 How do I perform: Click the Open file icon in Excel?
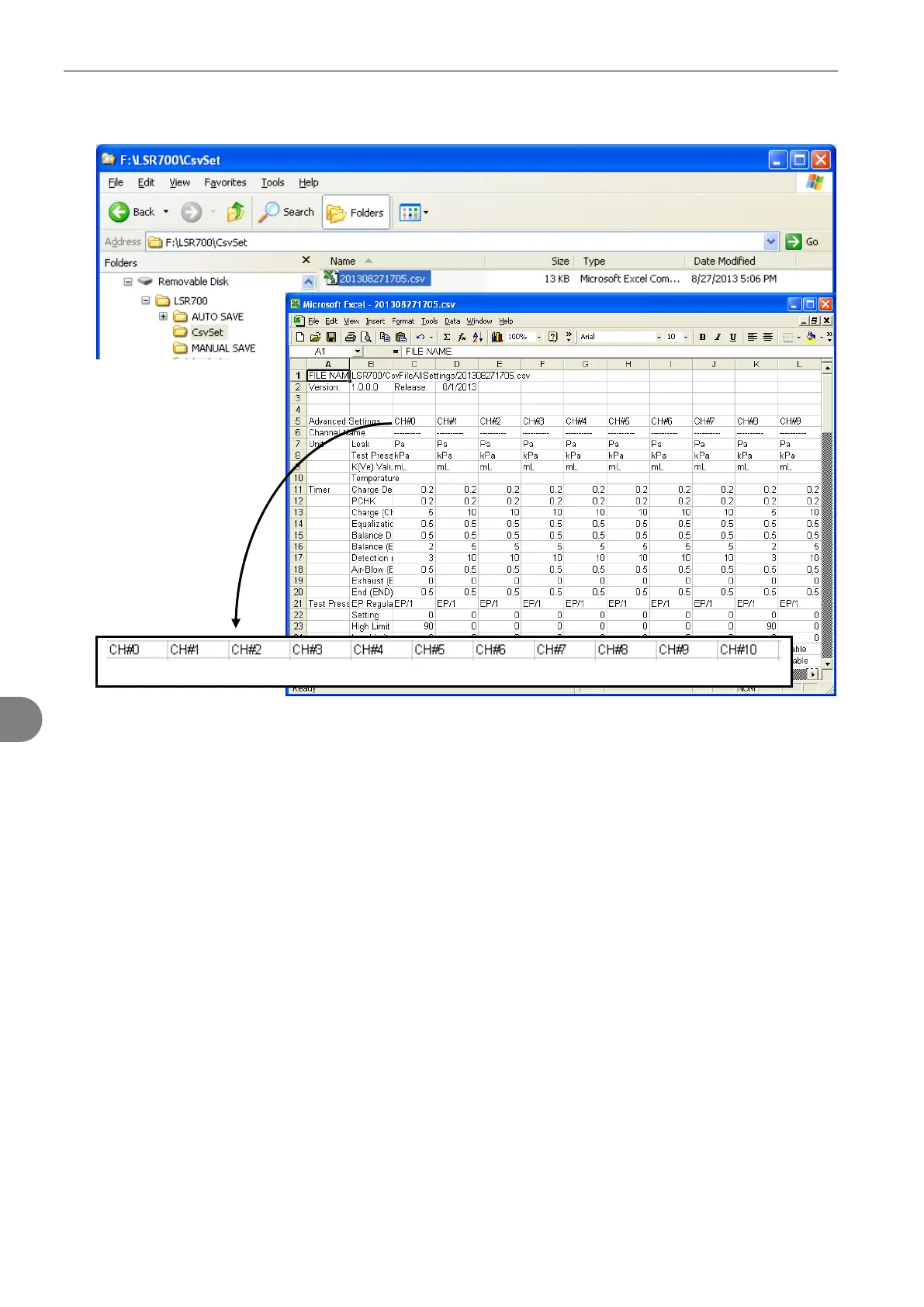(315, 337)
